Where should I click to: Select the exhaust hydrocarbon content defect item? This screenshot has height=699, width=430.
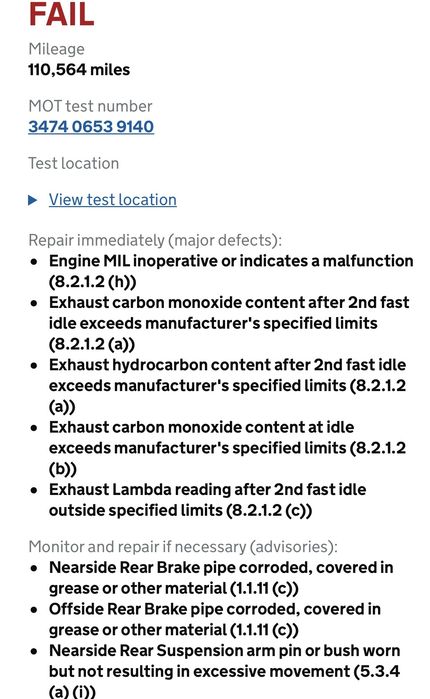[x=227, y=386]
